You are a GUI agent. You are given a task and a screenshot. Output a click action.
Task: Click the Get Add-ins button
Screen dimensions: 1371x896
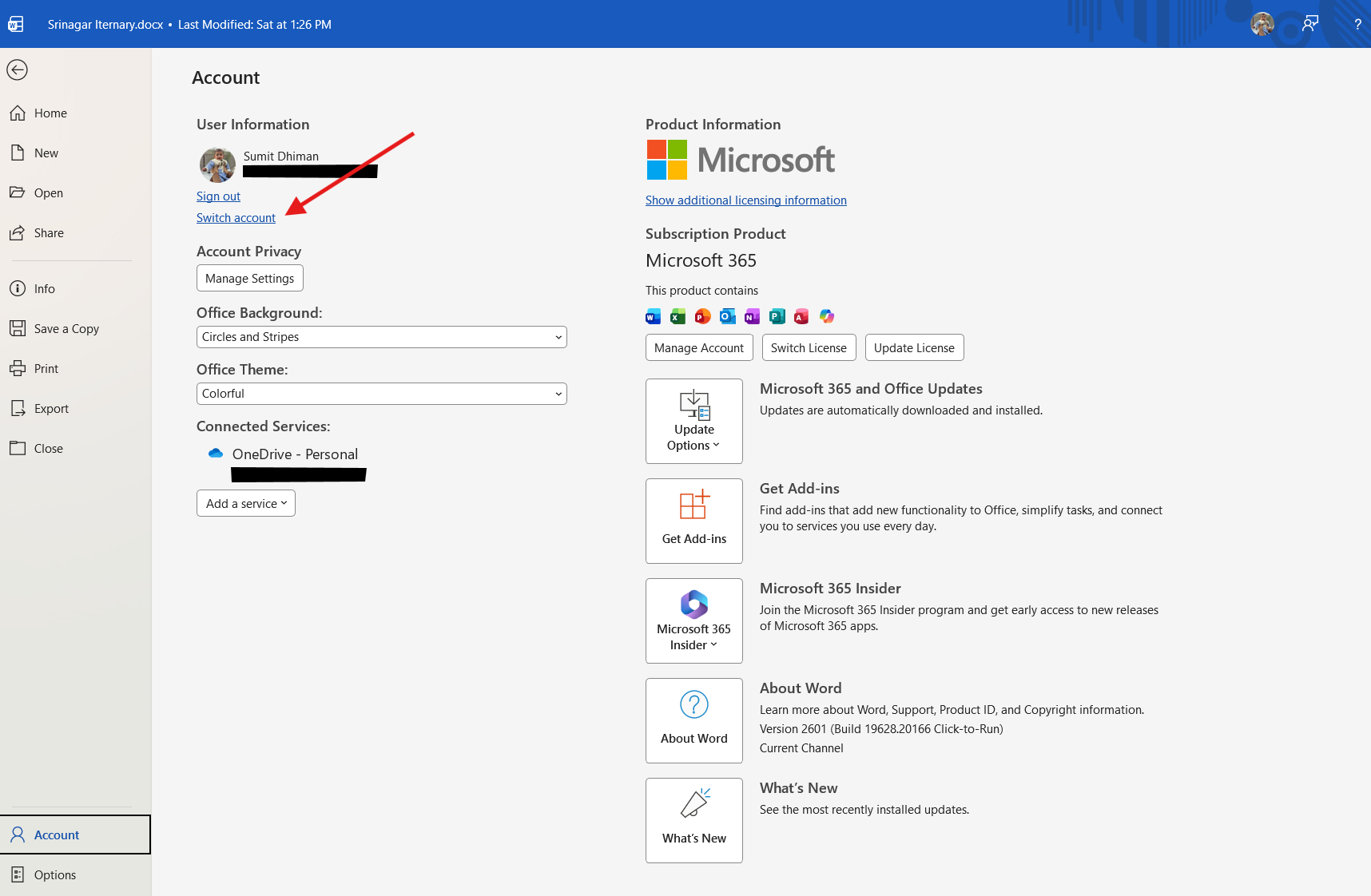coord(694,521)
